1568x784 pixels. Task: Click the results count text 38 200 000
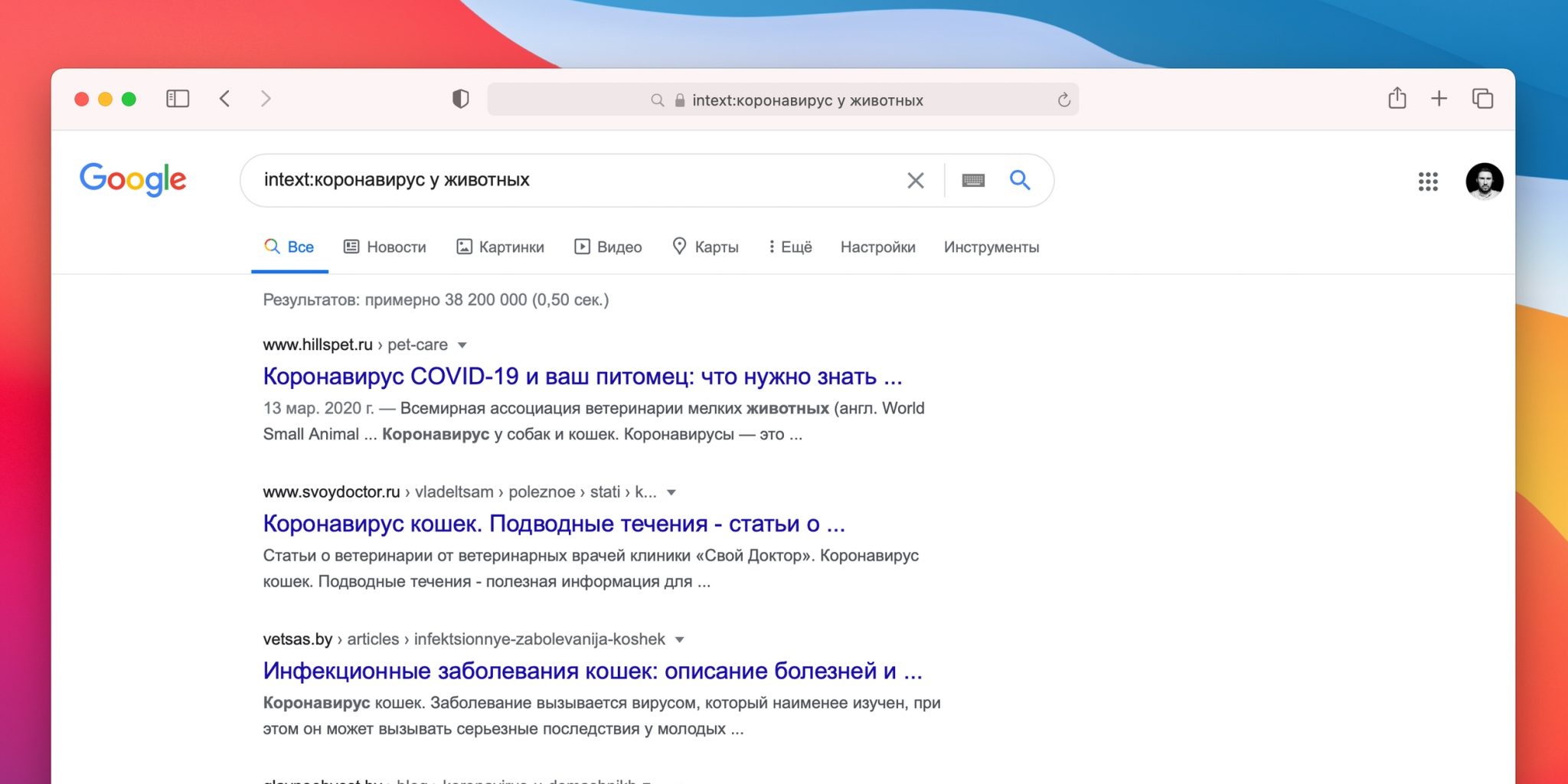point(436,299)
